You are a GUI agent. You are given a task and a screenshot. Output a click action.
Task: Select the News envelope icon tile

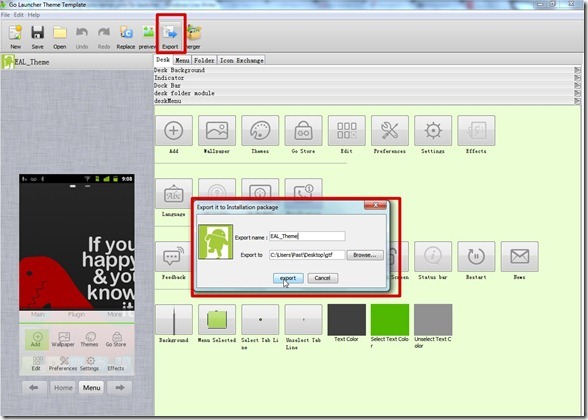pos(519,256)
